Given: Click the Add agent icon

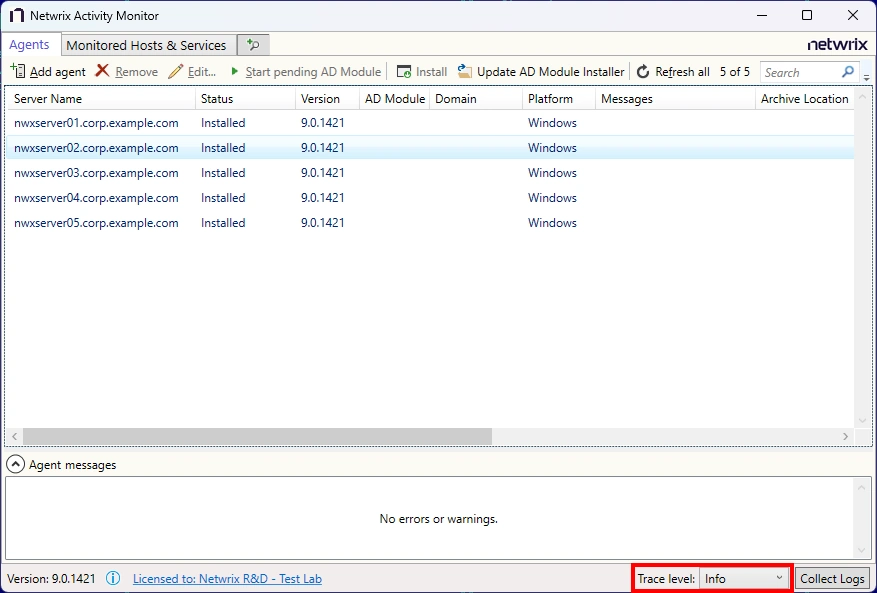Looking at the screenshot, I should (20, 71).
